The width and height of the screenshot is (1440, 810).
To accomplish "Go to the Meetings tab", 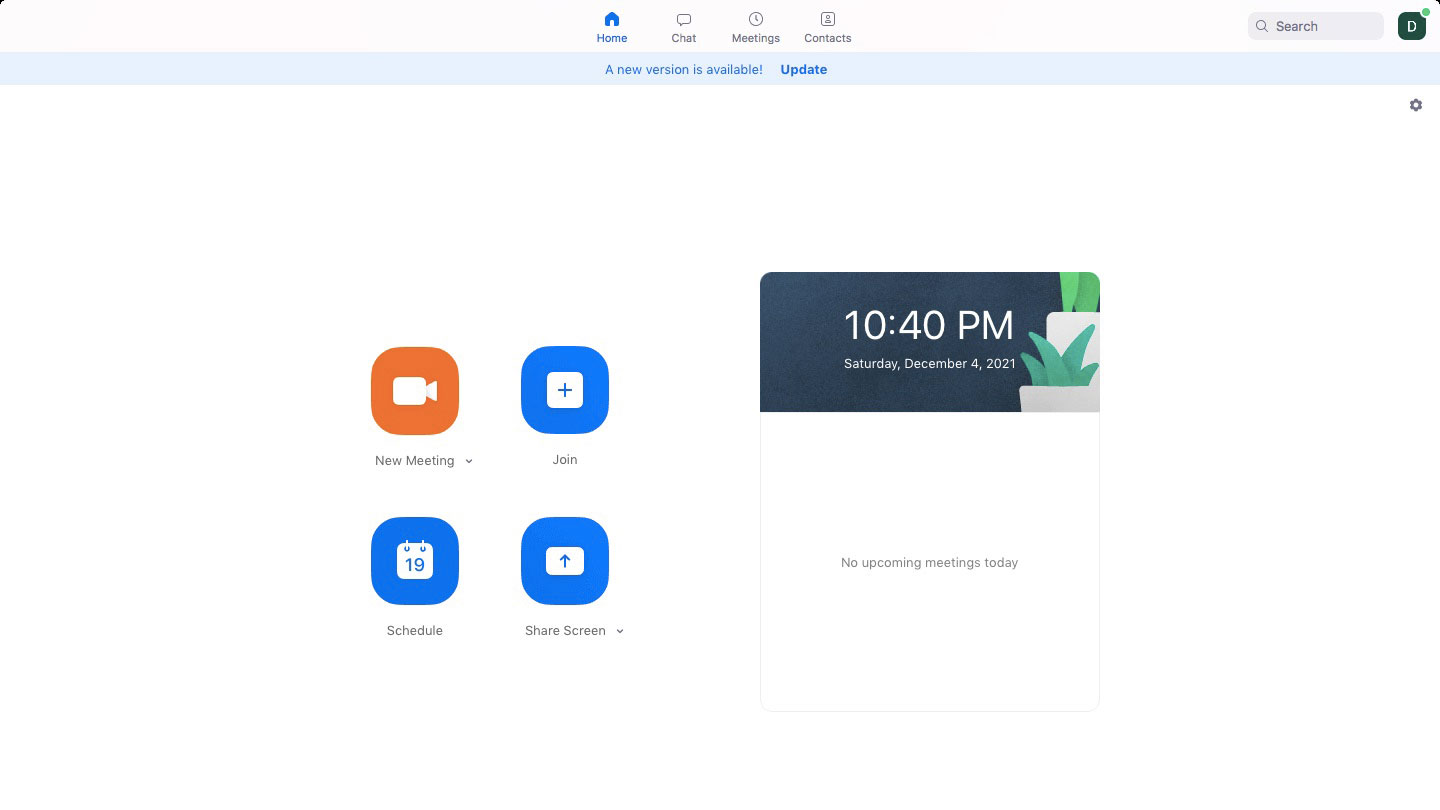I will (x=756, y=27).
